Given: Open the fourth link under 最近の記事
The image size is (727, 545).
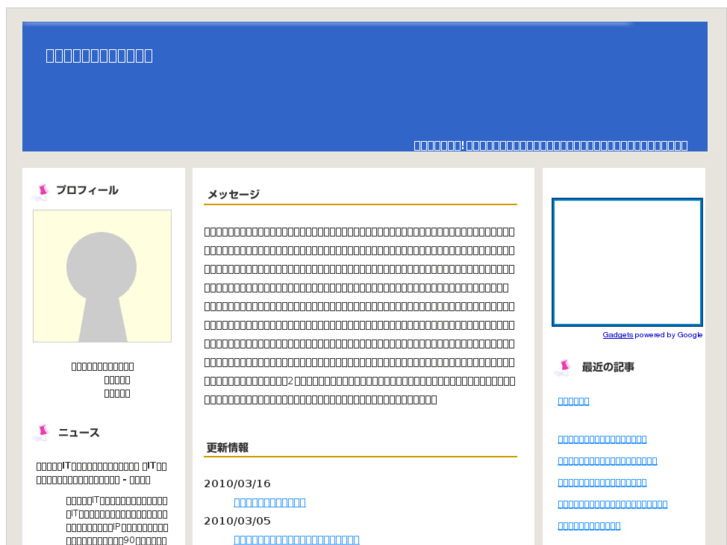Looking at the screenshot, I should 602,483.
